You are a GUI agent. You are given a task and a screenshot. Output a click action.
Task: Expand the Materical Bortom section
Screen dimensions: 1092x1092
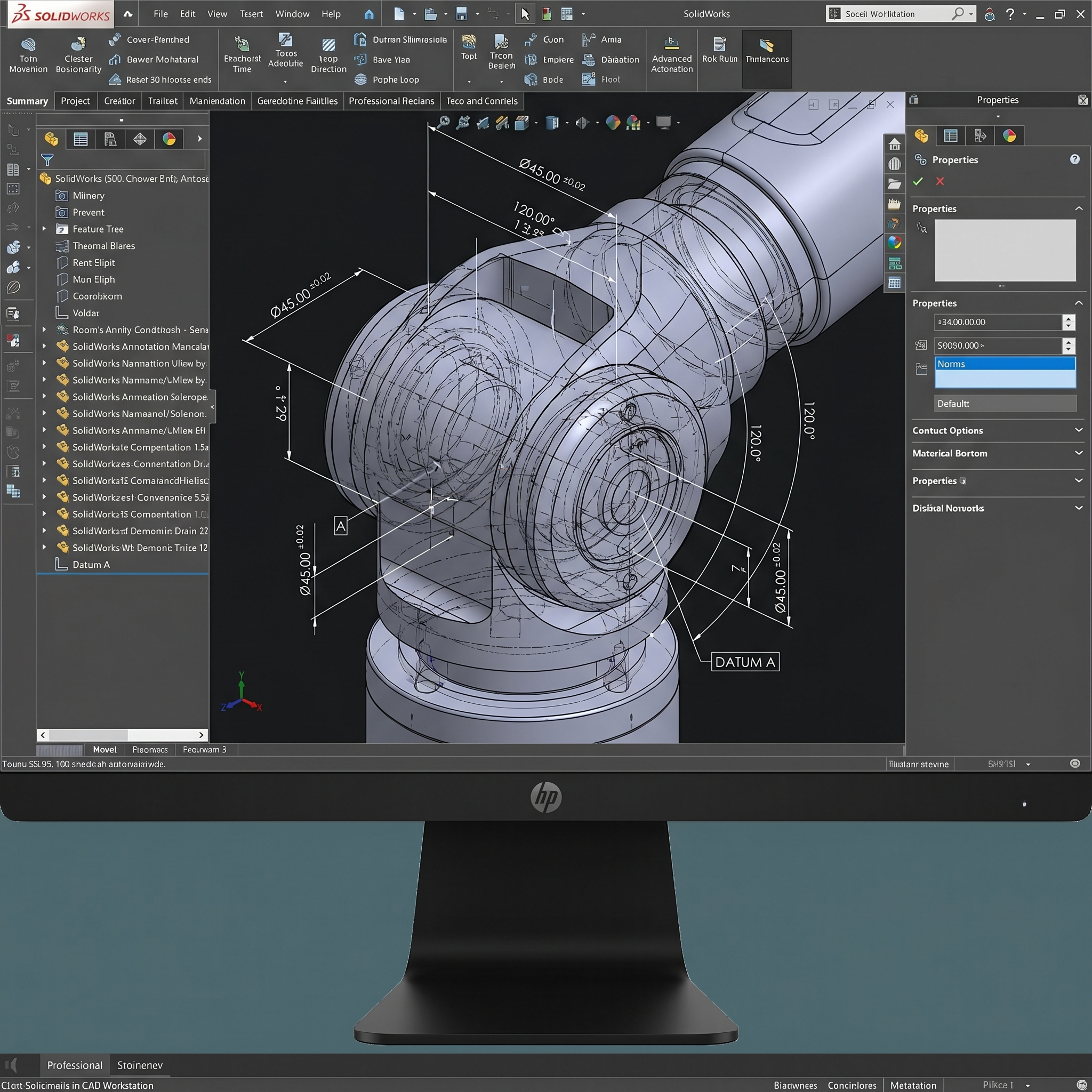(x=1079, y=453)
